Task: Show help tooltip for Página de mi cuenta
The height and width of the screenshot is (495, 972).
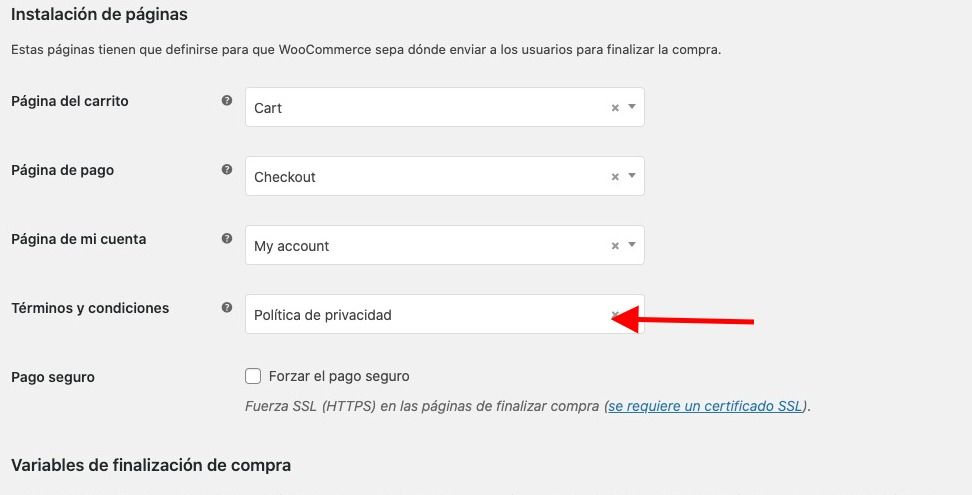Action: point(227,239)
